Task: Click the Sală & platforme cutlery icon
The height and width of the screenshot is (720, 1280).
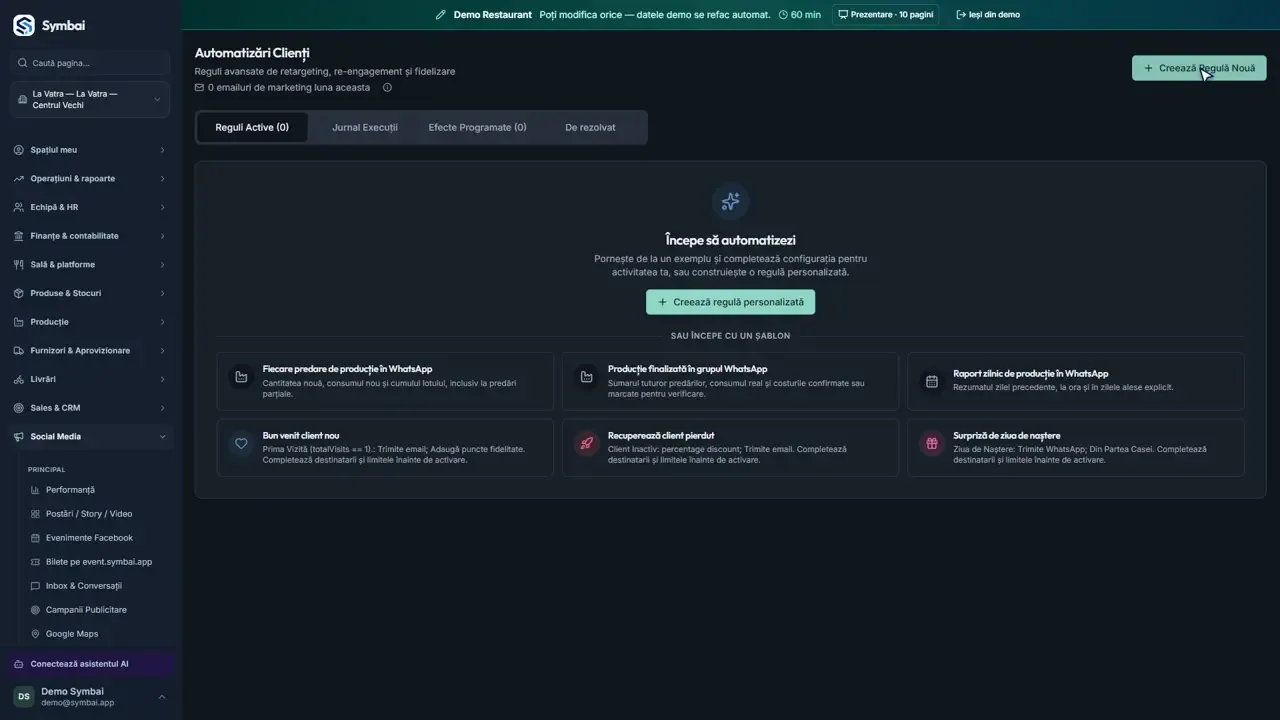Action: point(19,265)
